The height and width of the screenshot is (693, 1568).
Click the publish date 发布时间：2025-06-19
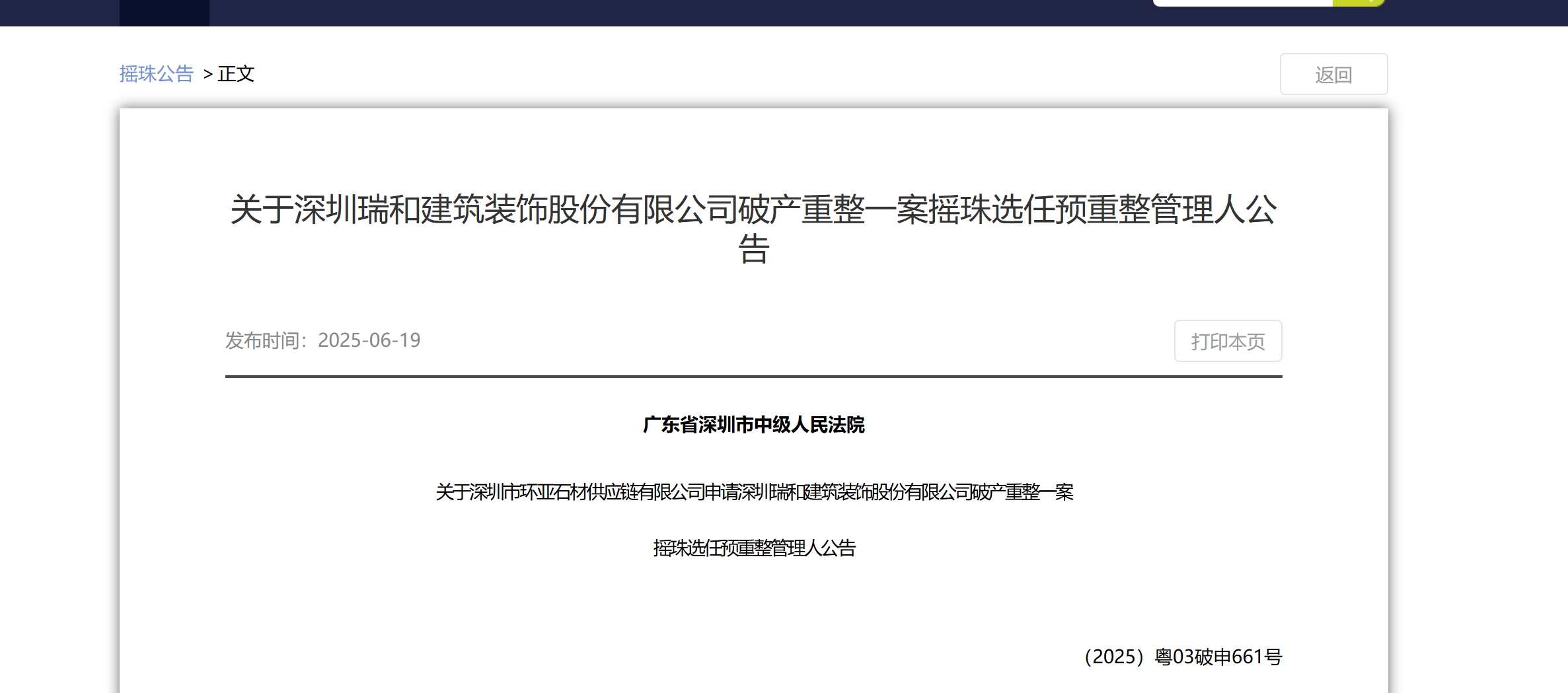[x=322, y=340]
